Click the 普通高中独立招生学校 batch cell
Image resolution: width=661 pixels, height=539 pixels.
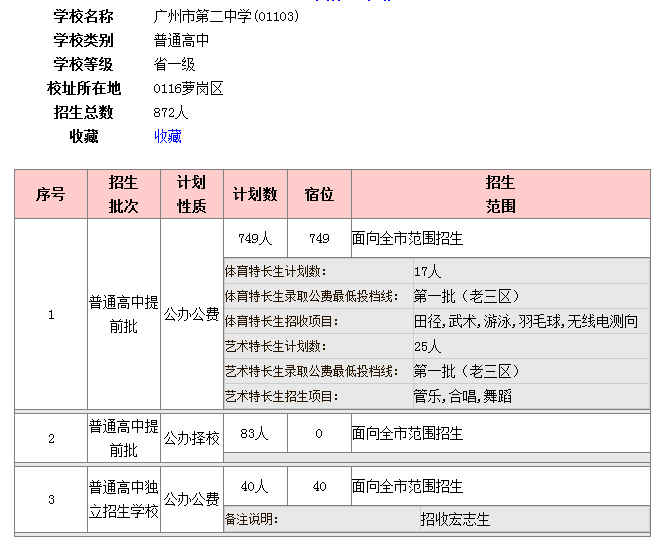click(x=124, y=499)
